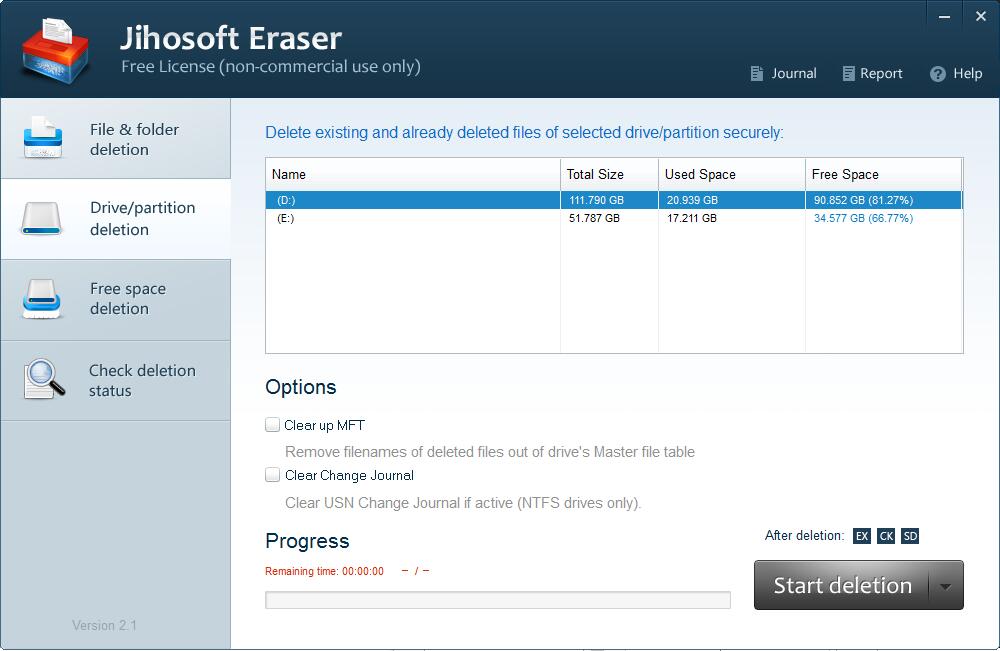Viewport: 1000px width, 651px height.
Task: Open the title bar dropdown menu arrow
Action: (x=945, y=15)
